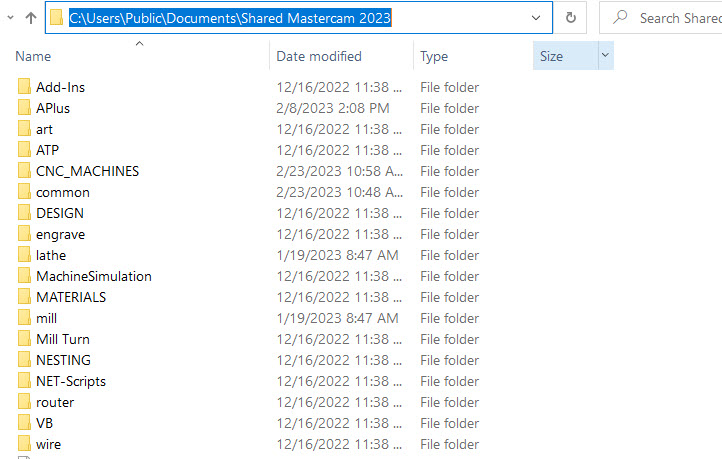The image size is (722, 459).
Task: Select the wire folder icon
Action: [x=24, y=444]
